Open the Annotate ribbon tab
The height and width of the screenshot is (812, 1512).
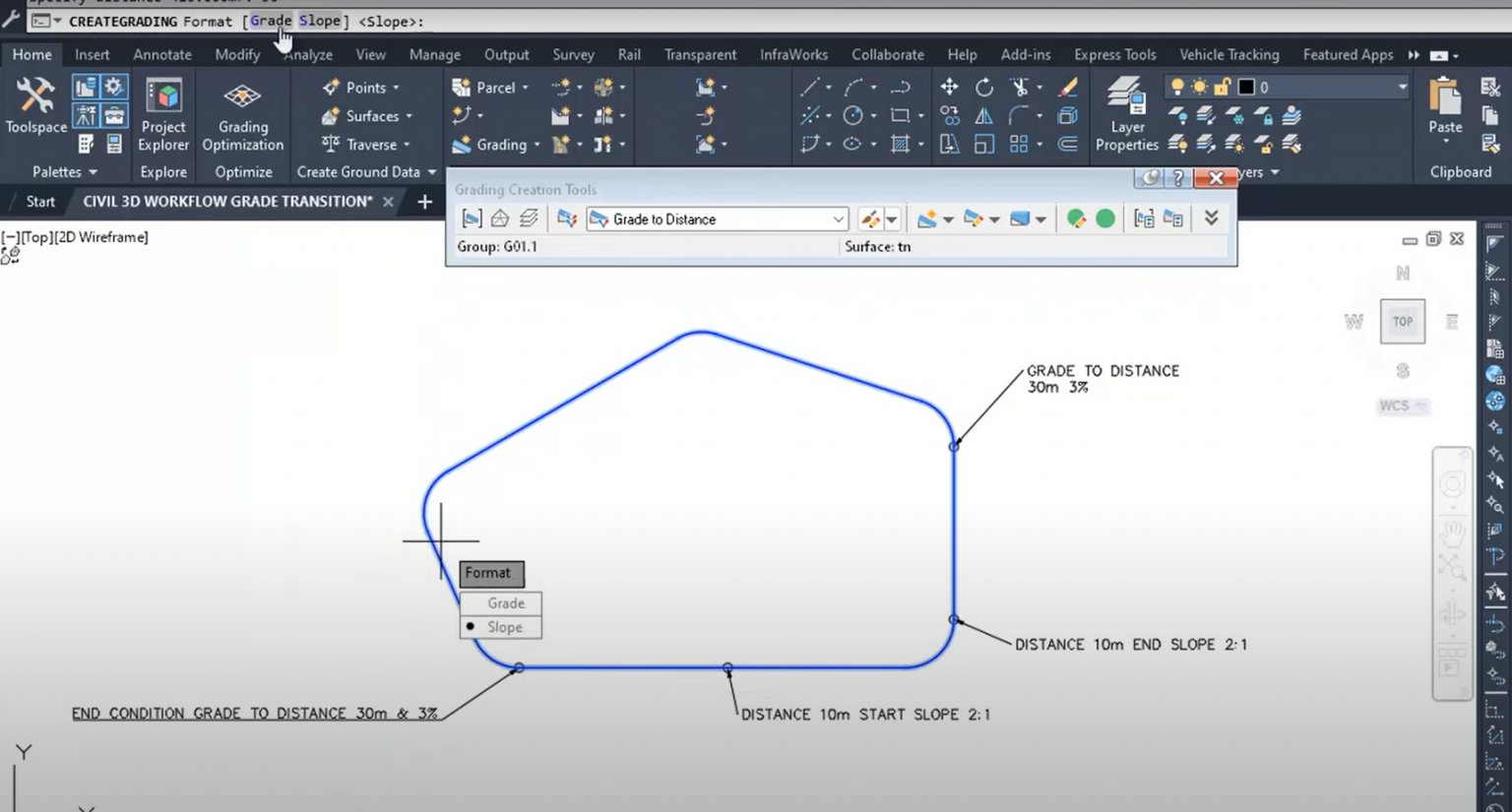(162, 55)
